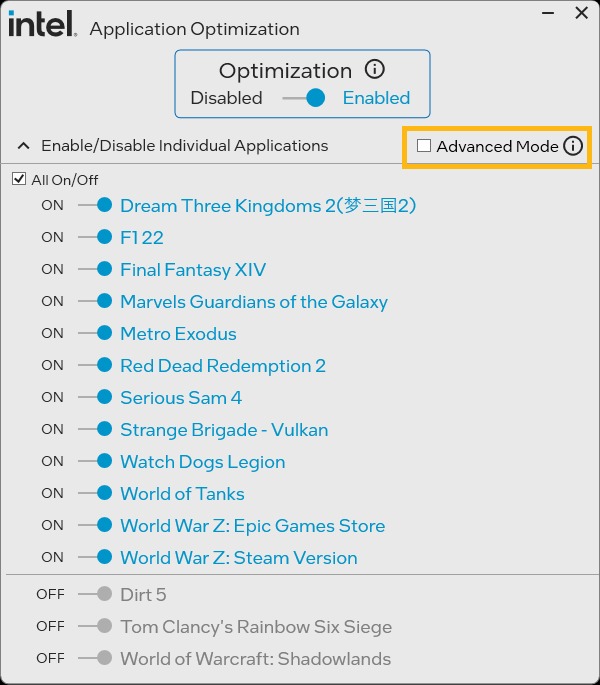Minimize the Application Optimization window

pos(547,13)
